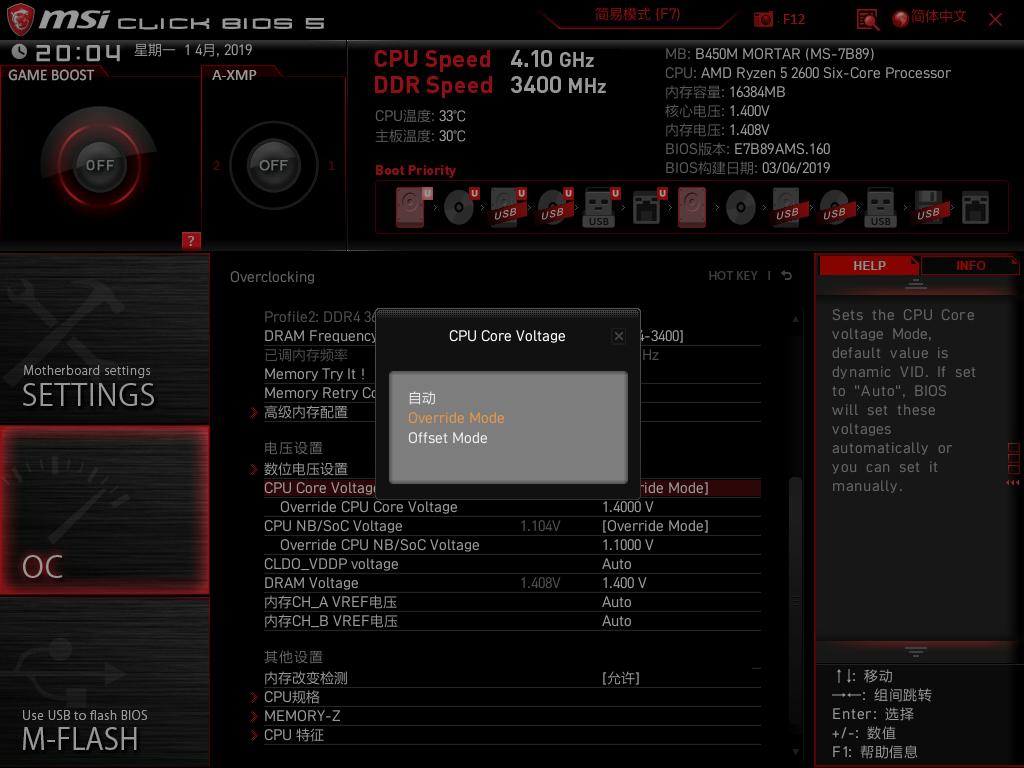Edit Override CPU Core Voltage 1.4000 V value

coord(627,507)
